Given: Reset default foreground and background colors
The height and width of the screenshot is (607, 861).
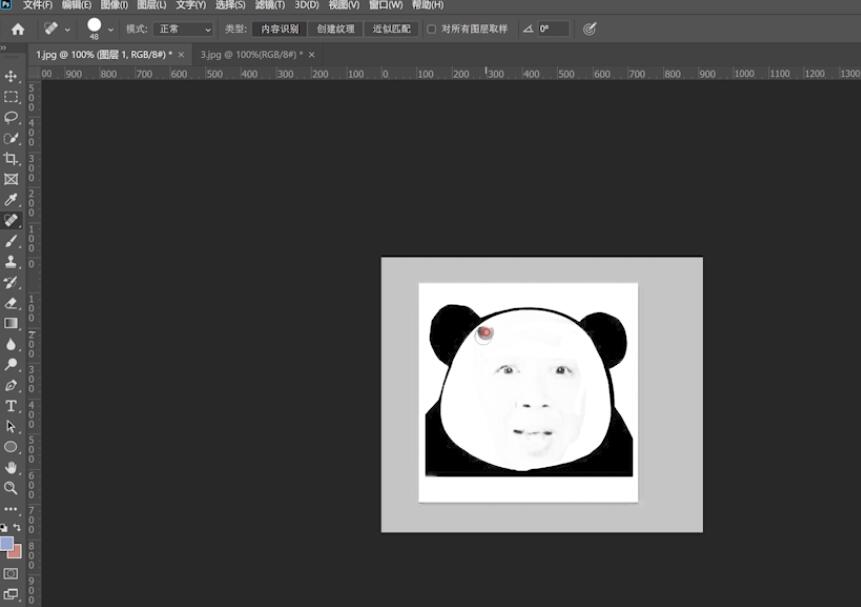Looking at the screenshot, I should pos(4,528).
